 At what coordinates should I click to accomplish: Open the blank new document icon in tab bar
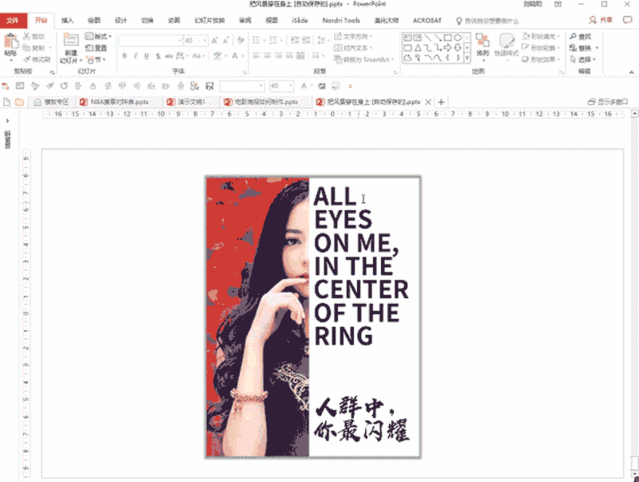(x=7, y=102)
